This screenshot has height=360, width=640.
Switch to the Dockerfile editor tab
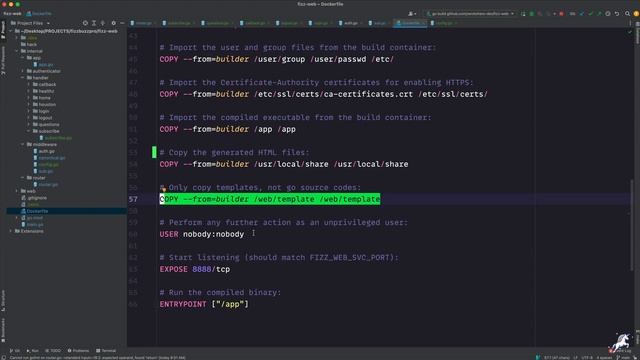pyautogui.click(x=411, y=23)
